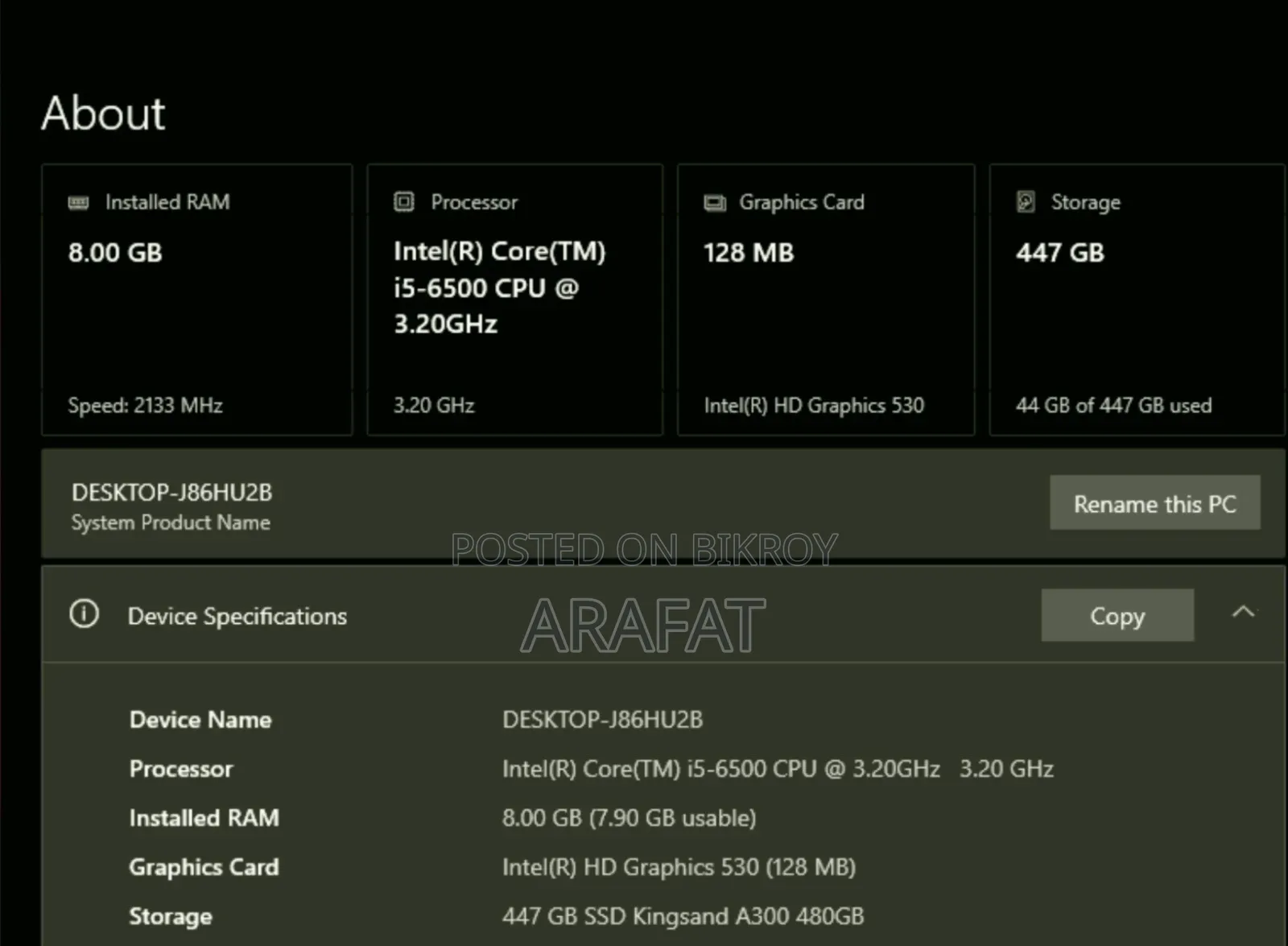
Task: Click the Device Specifications heading text
Action: [x=237, y=616]
